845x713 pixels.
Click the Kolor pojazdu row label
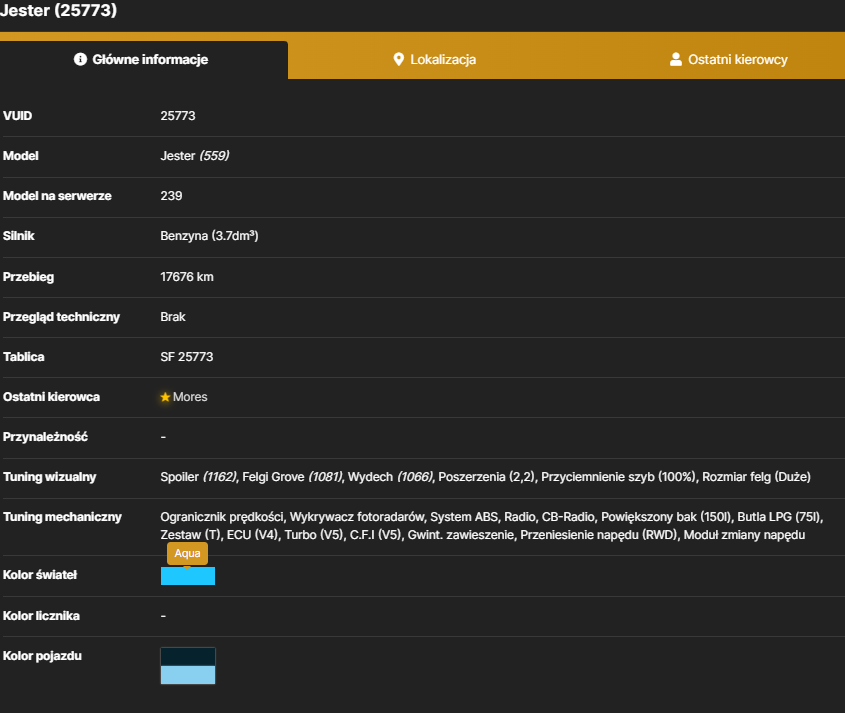pos(42,656)
